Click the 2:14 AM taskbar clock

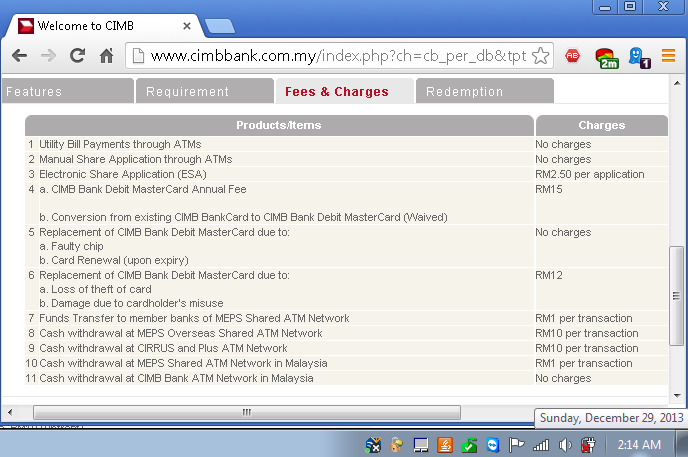pyautogui.click(x=639, y=445)
